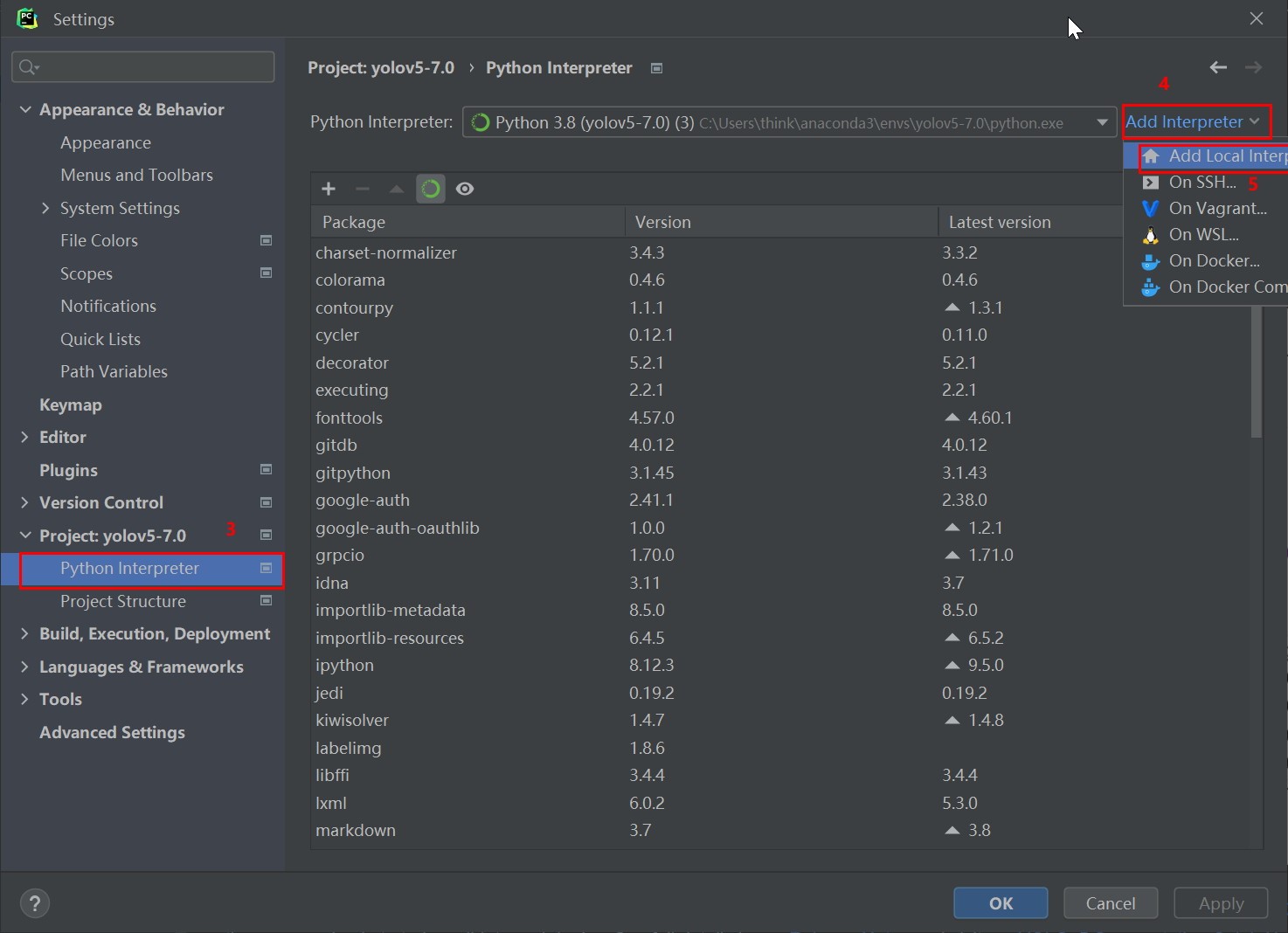Click the project-level icon next to Plugins
Image resolution: width=1288 pixels, height=933 pixels.
pos(267,469)
